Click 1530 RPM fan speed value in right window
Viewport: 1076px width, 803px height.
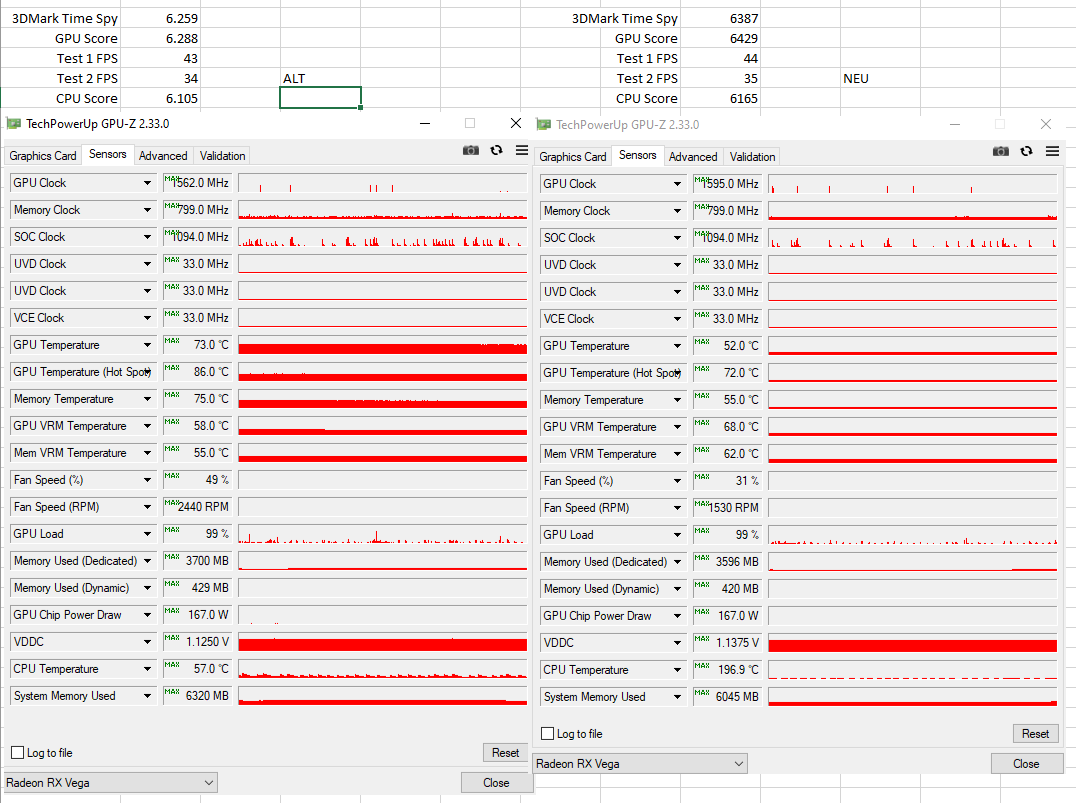pos(727,508)
